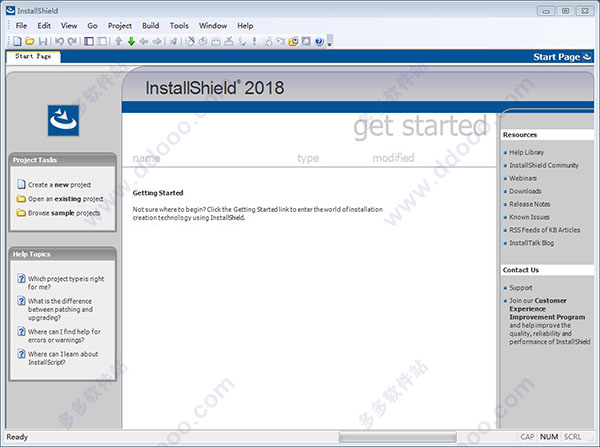Screen dimensions: 600x447
Task: Sort recent projects by type column
Action: 308,158
